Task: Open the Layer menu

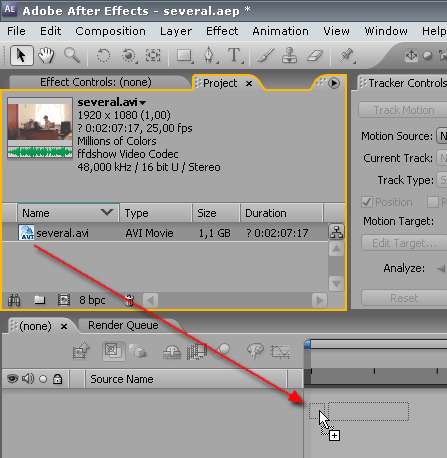Action: 176,31
